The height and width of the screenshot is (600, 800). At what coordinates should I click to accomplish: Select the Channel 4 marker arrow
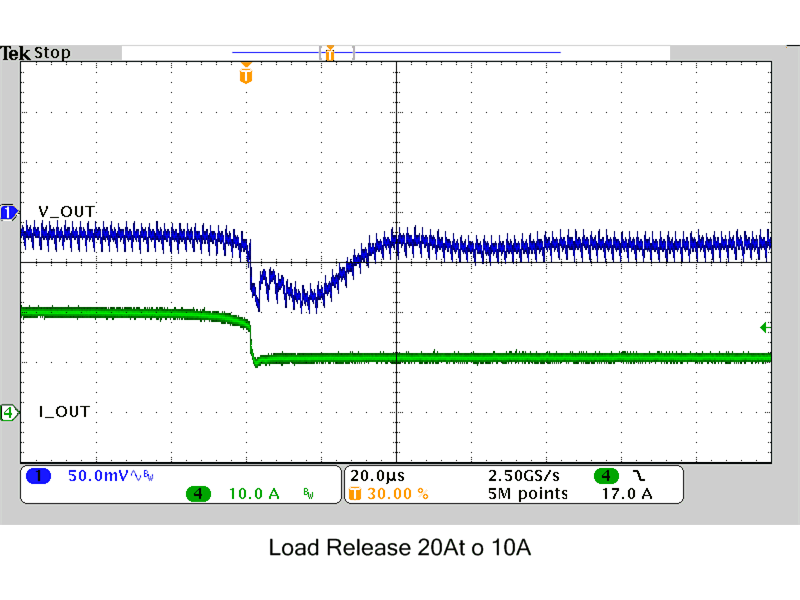pos(8,411)
